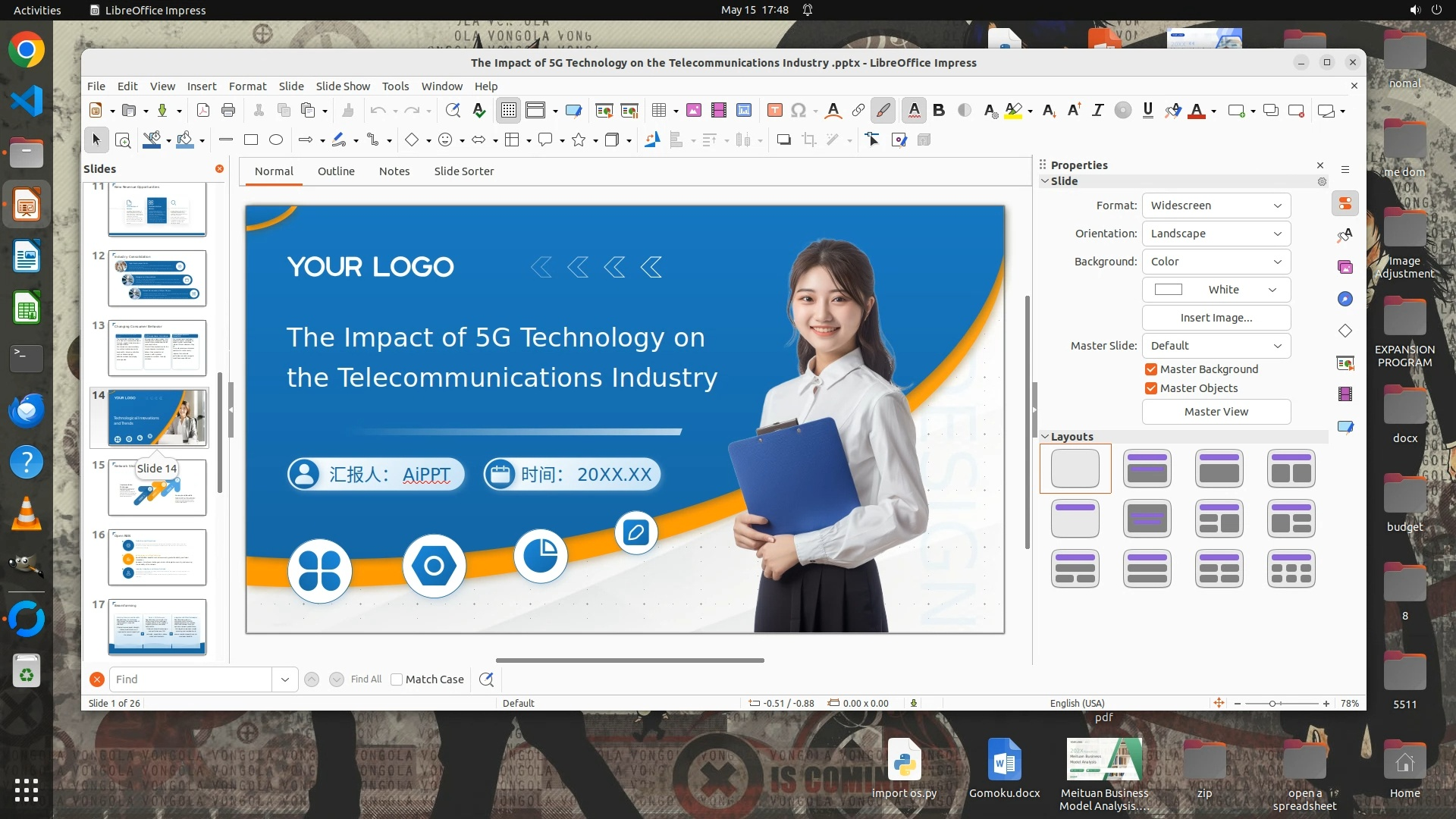Image resolution: width=1456 pixels, height=819 pixels.
Task: Click the Bold formatting icon
Action: [x=939, y=111]
